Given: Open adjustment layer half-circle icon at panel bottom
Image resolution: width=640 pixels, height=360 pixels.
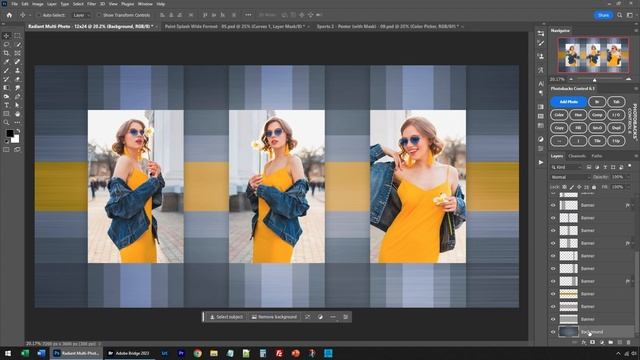Looking at the screenshot, I should 602,342.
